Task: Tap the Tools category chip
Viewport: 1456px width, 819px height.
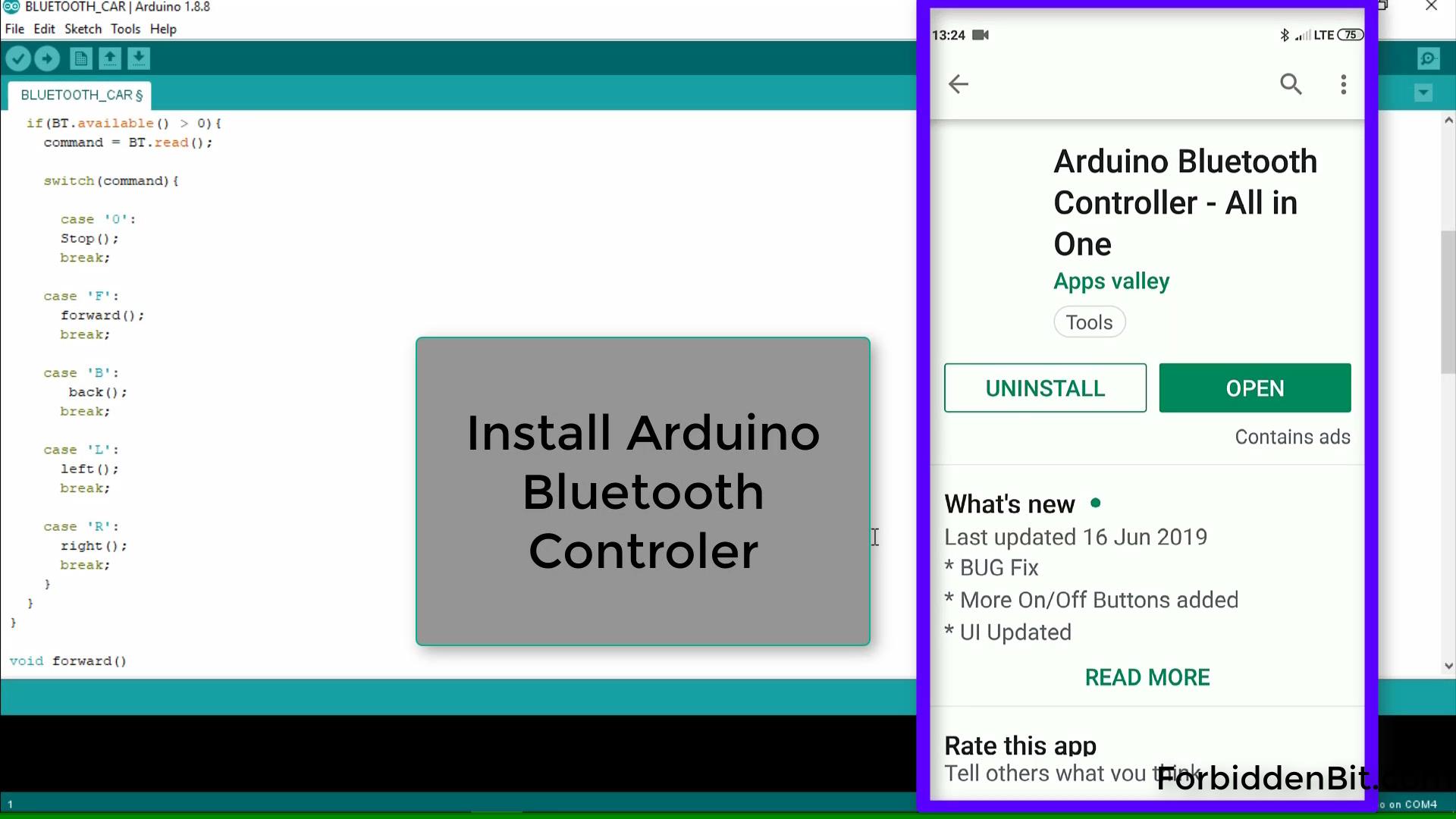Action: pos(1090,322)
